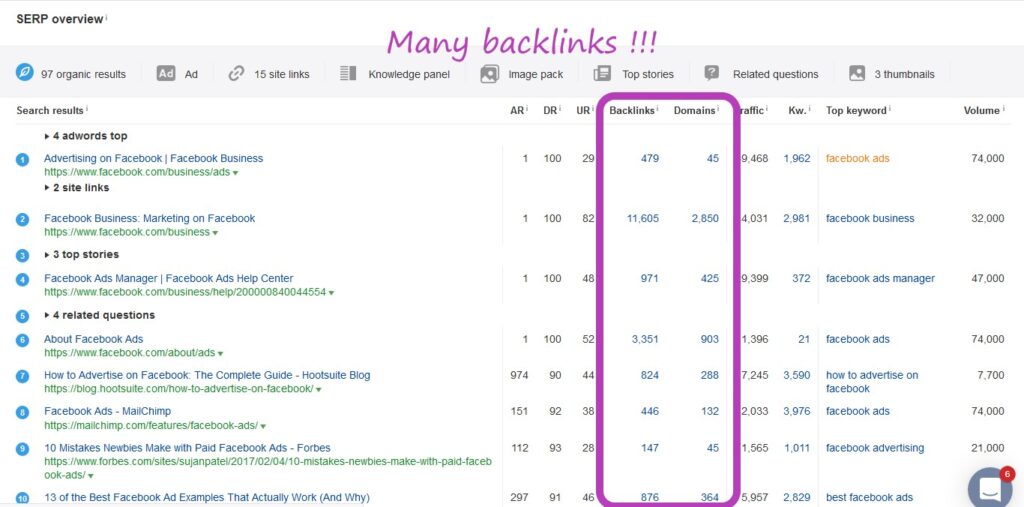The width and height of the screenshot is (1024, 507).
Task: Click position 9 result badge
Action: [x=22, y=449]
